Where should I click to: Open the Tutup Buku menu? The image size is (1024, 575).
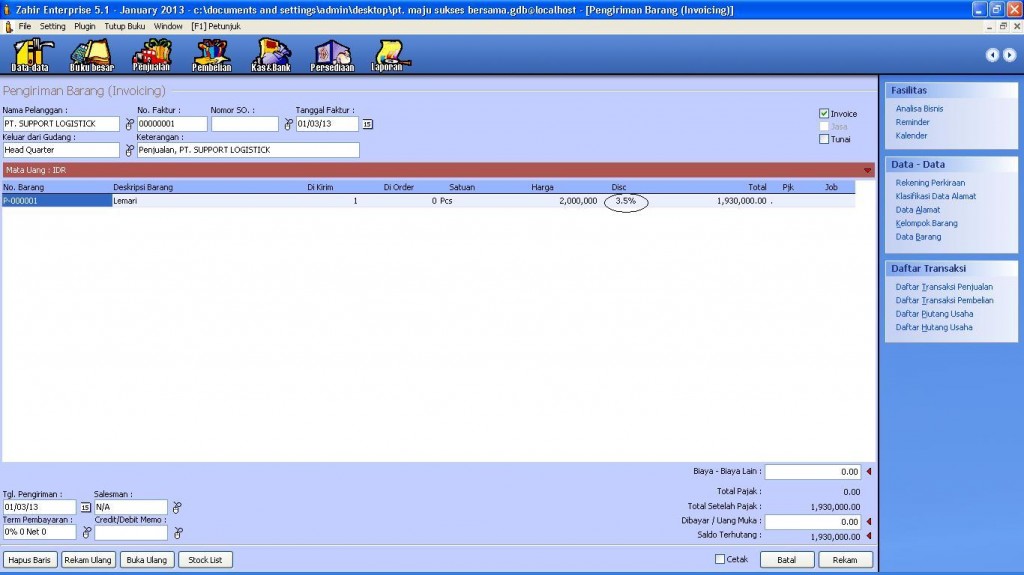pos(125,25)
